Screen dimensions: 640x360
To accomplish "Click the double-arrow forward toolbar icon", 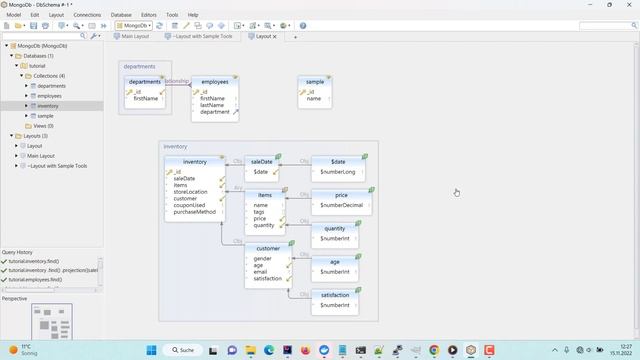I will [104, 26].
